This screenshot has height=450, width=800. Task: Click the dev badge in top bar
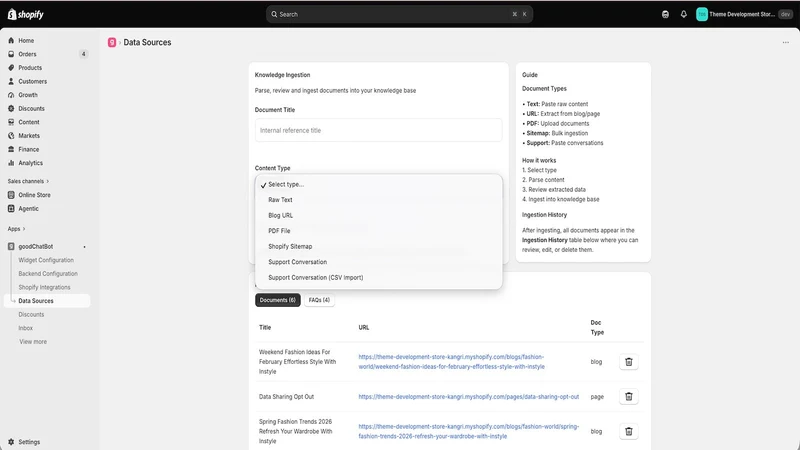(785, 14)
